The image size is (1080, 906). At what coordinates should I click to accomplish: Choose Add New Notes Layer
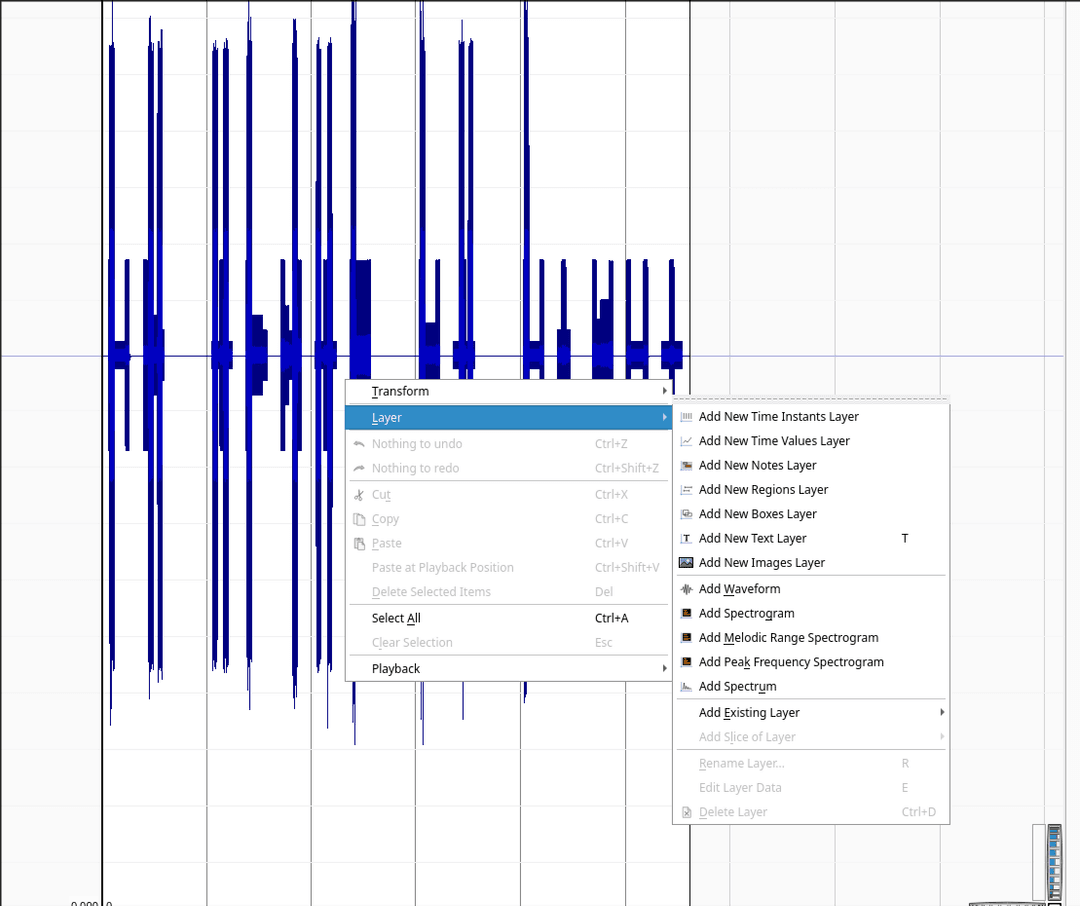[x=811, y=466]
